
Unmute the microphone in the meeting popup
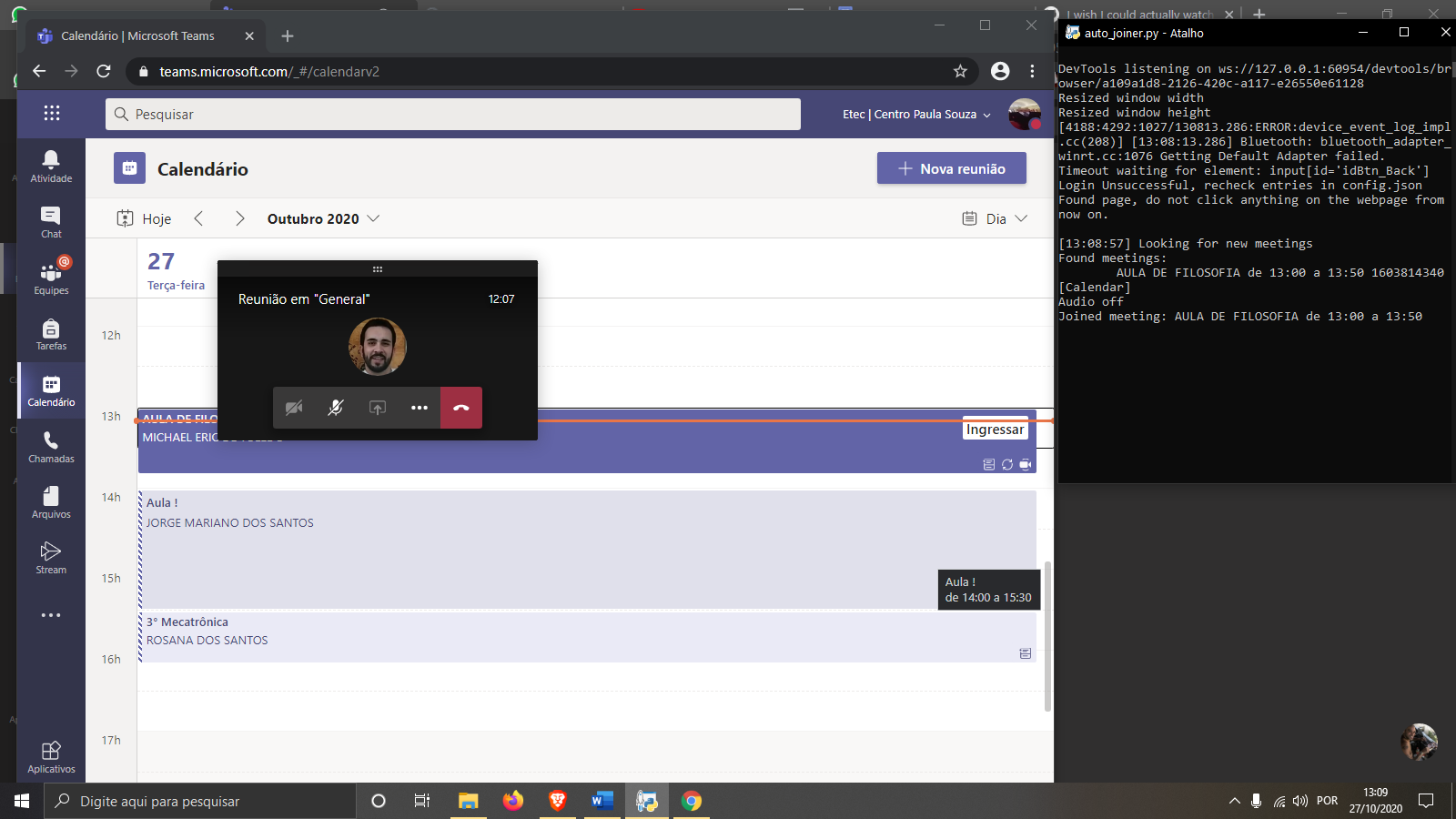pos(335,408)
